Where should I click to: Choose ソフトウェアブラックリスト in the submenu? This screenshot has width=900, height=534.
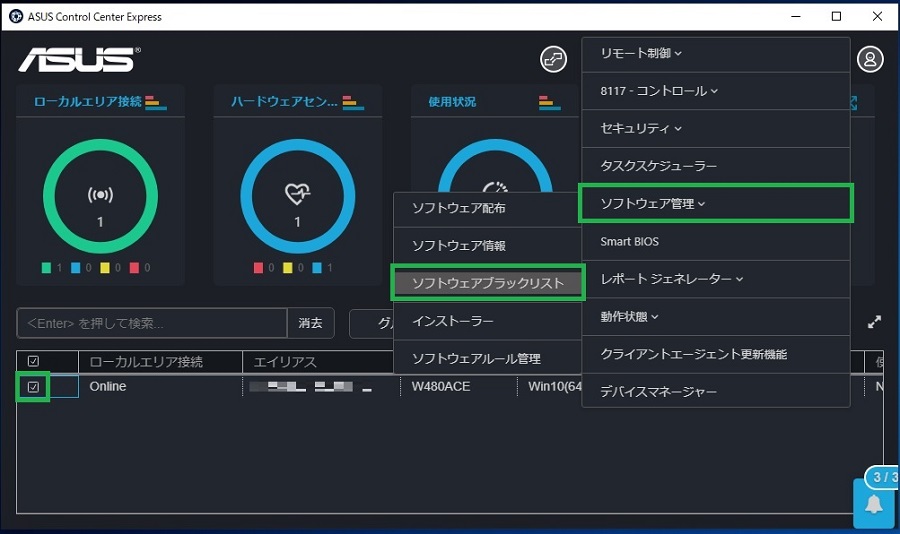487,283
